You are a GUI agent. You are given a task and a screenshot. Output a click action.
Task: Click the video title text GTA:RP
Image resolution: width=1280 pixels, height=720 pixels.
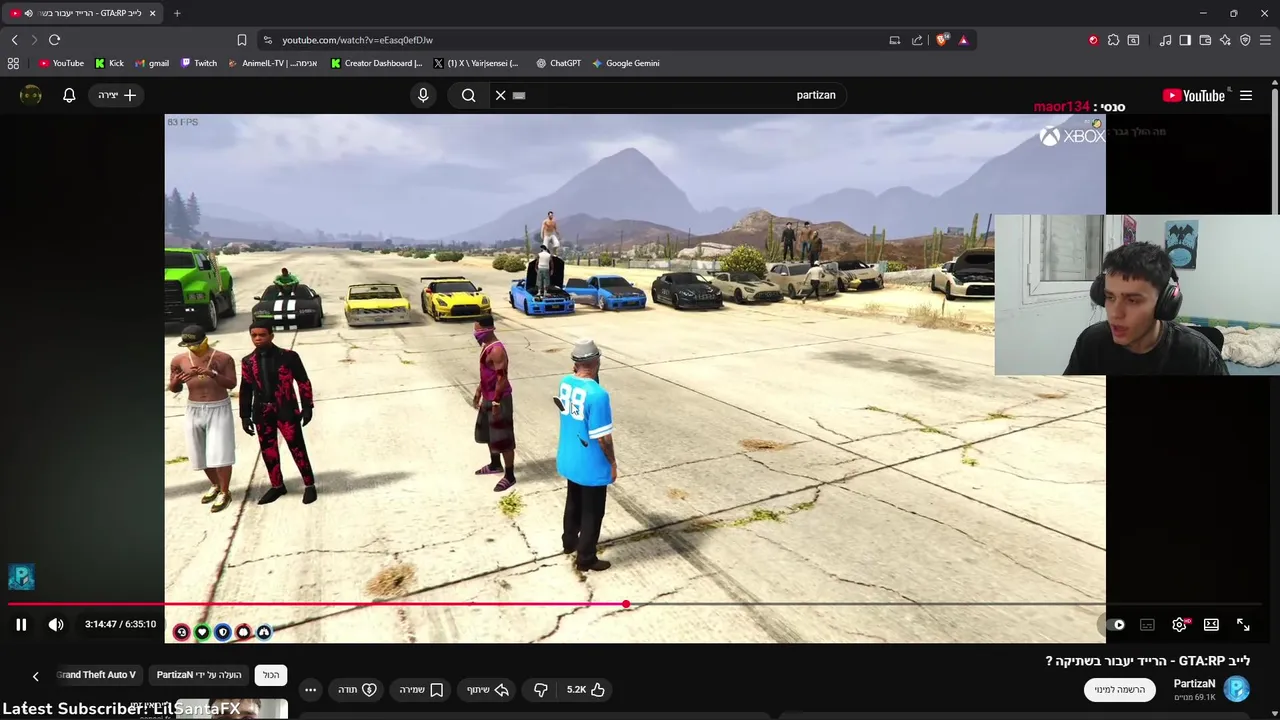coord(1148,661)
